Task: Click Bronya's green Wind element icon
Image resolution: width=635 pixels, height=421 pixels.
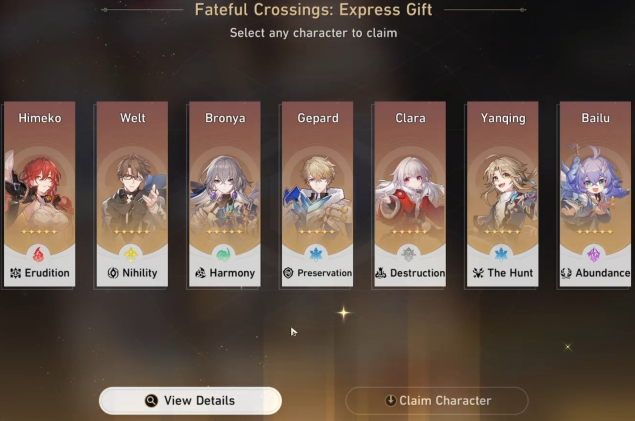Action: pos(223,254)
